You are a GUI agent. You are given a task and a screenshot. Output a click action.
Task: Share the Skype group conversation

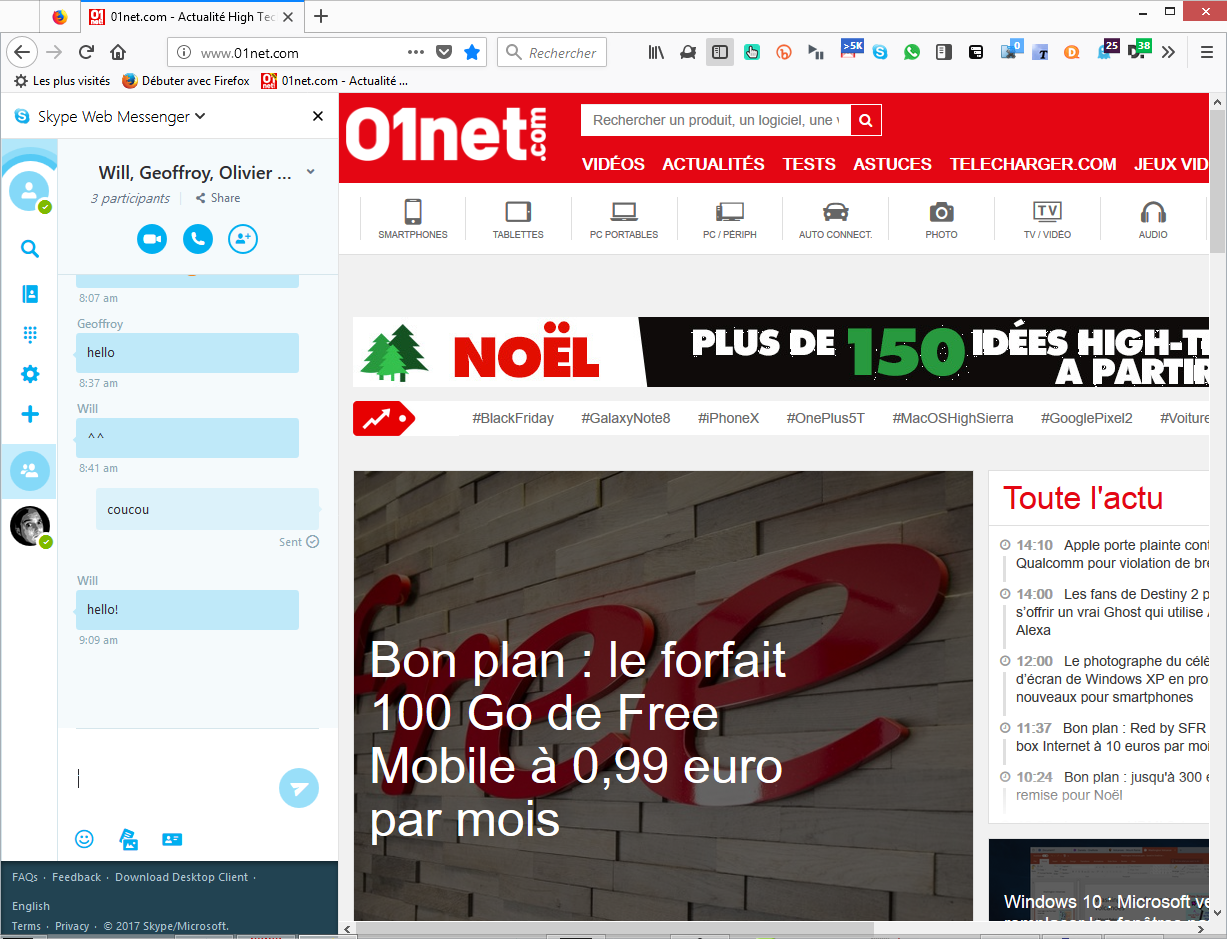pyautogui.click(x=218, y=198)
